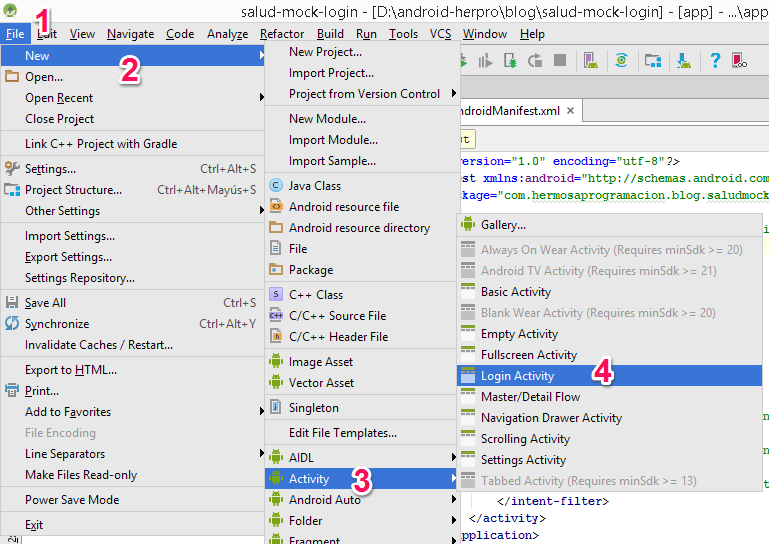Expand the Folder submenu arrow

click(454, 520)
